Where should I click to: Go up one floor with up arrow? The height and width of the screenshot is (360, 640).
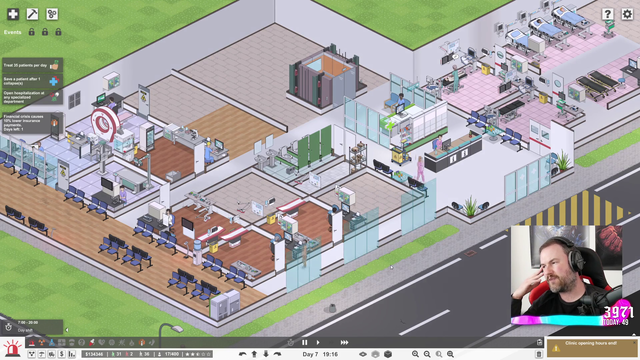254,354
